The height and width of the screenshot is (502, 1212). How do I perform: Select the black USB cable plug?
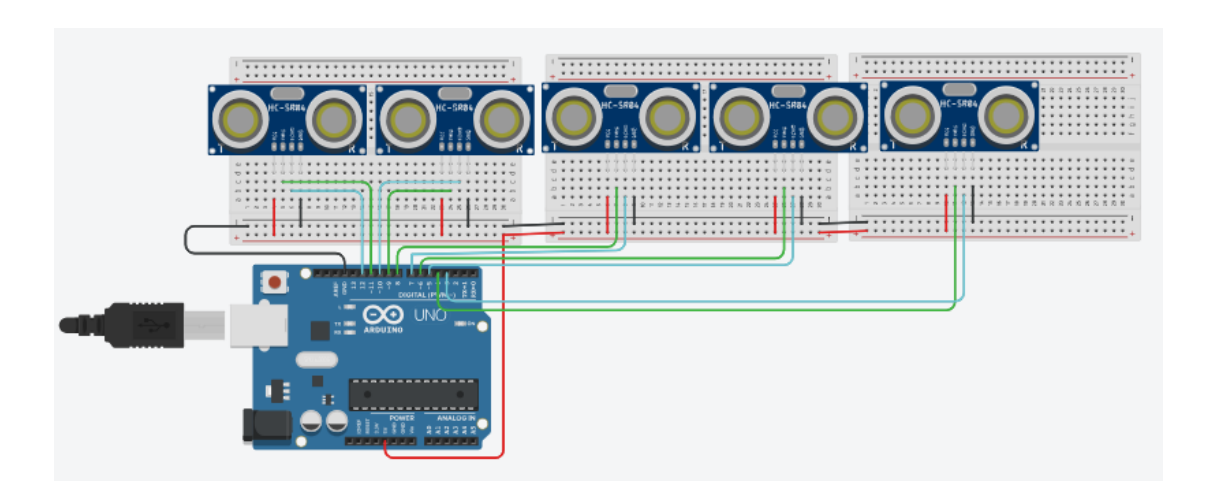coord(120,324)
